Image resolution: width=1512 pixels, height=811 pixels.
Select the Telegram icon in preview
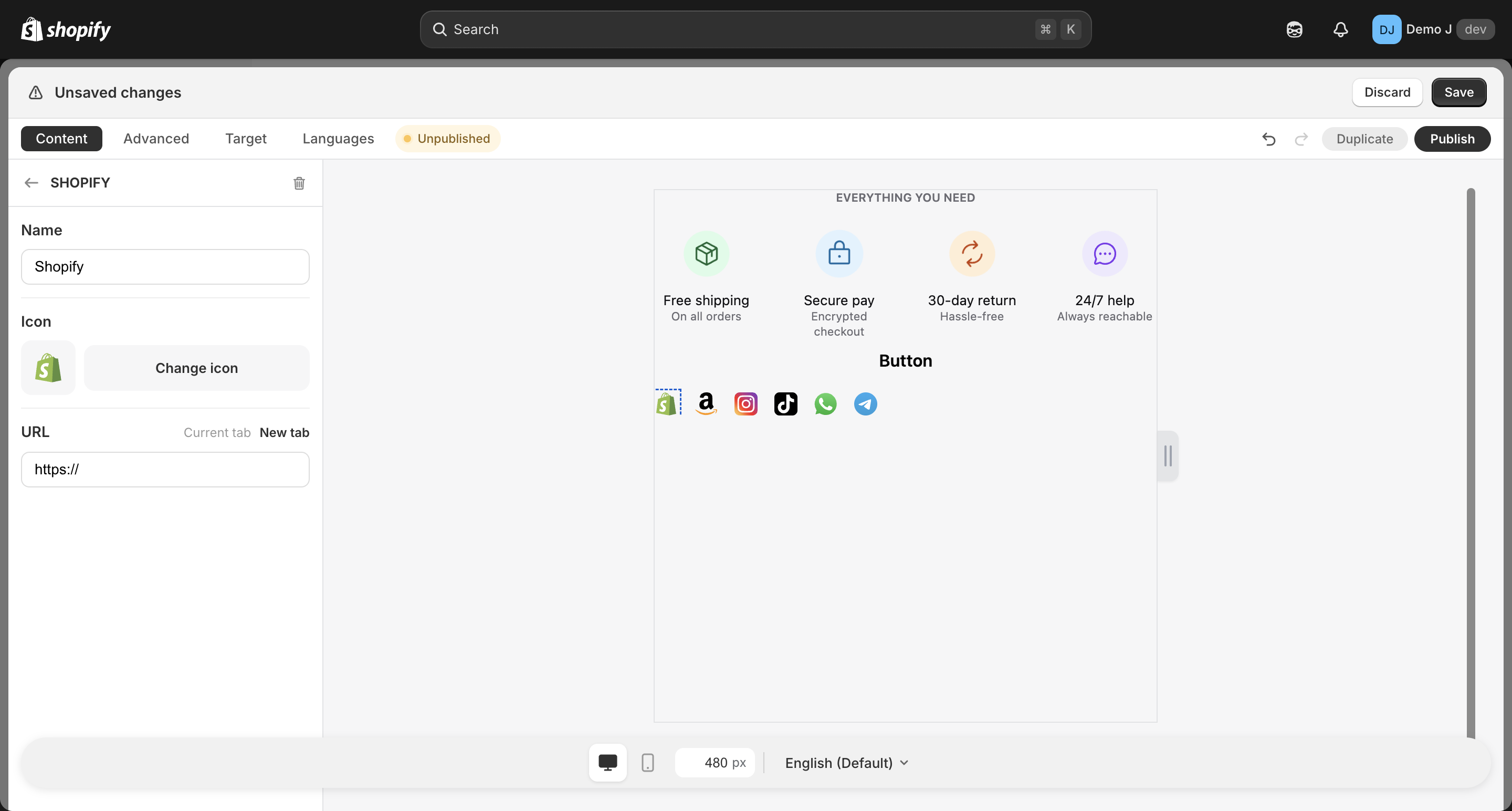[x=865, y=403]
